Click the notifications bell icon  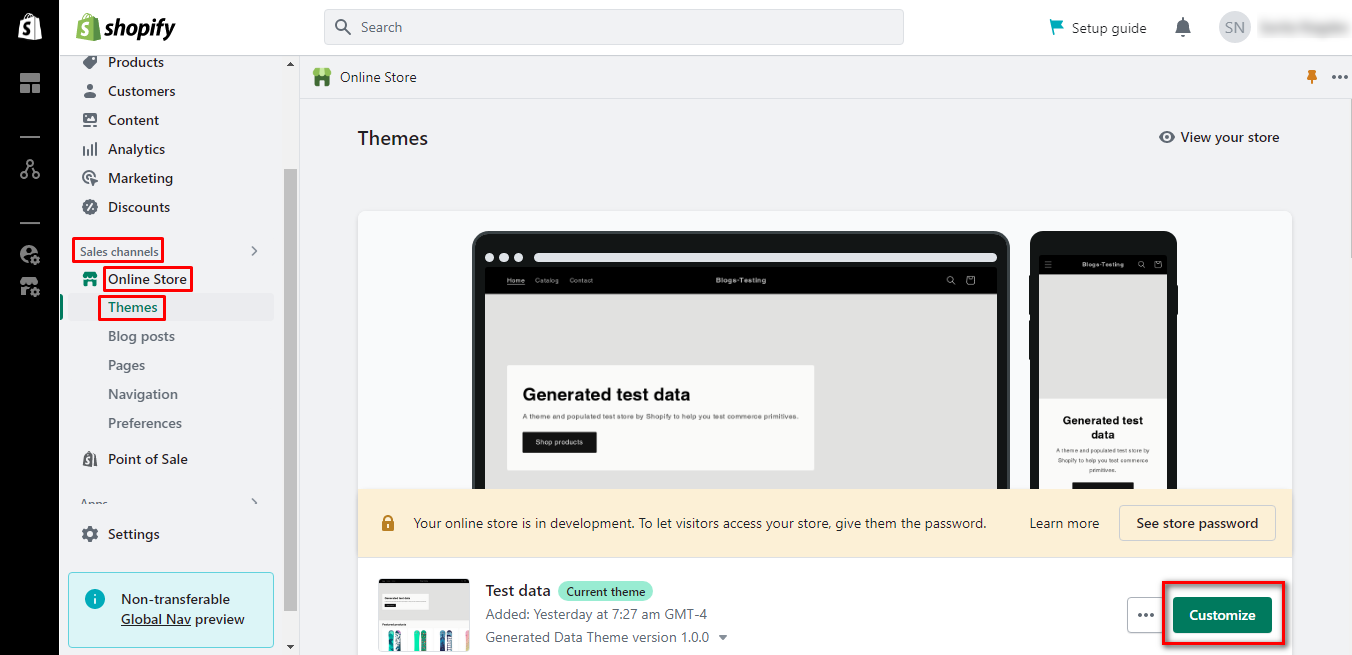tap(1183, 27)
